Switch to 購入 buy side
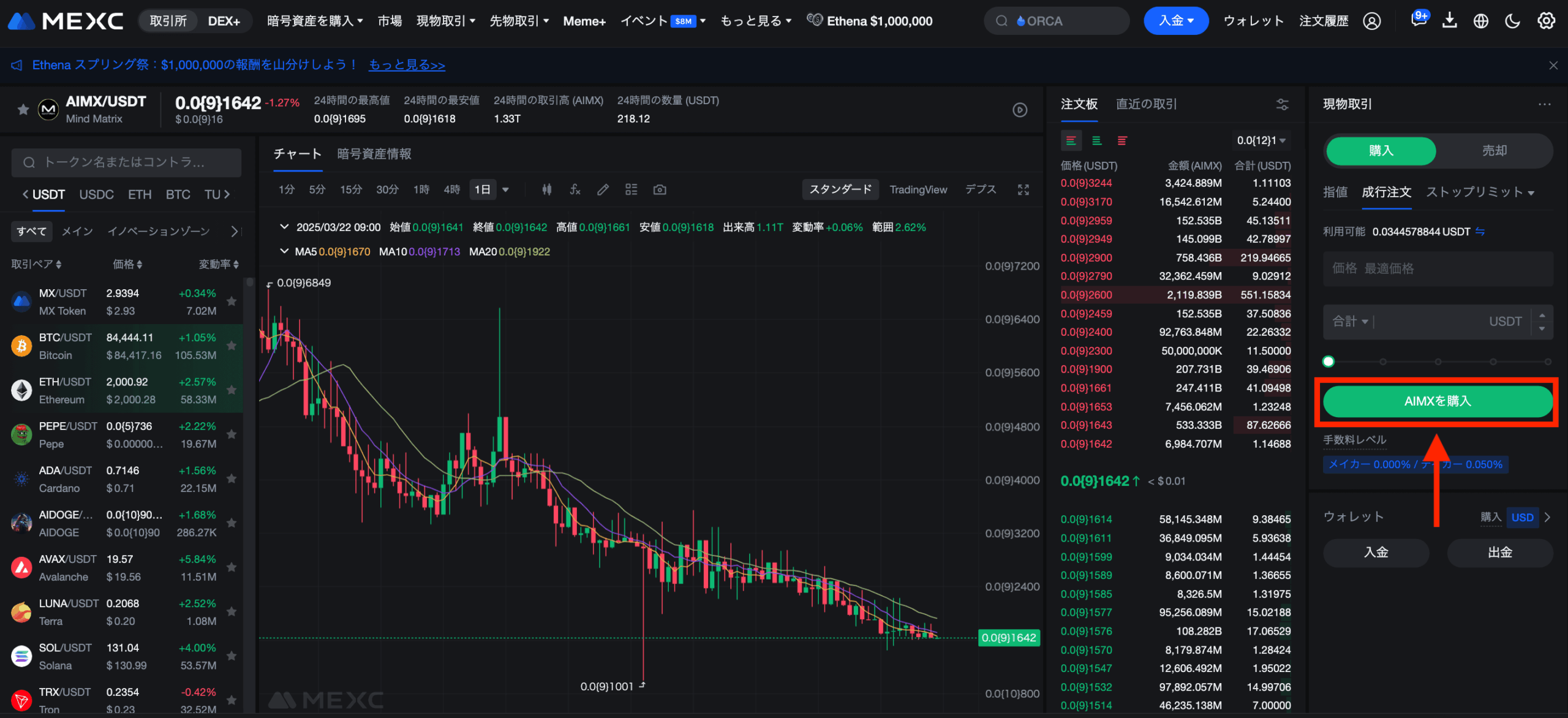The image size is (1568, 718). coord(1381,151)
